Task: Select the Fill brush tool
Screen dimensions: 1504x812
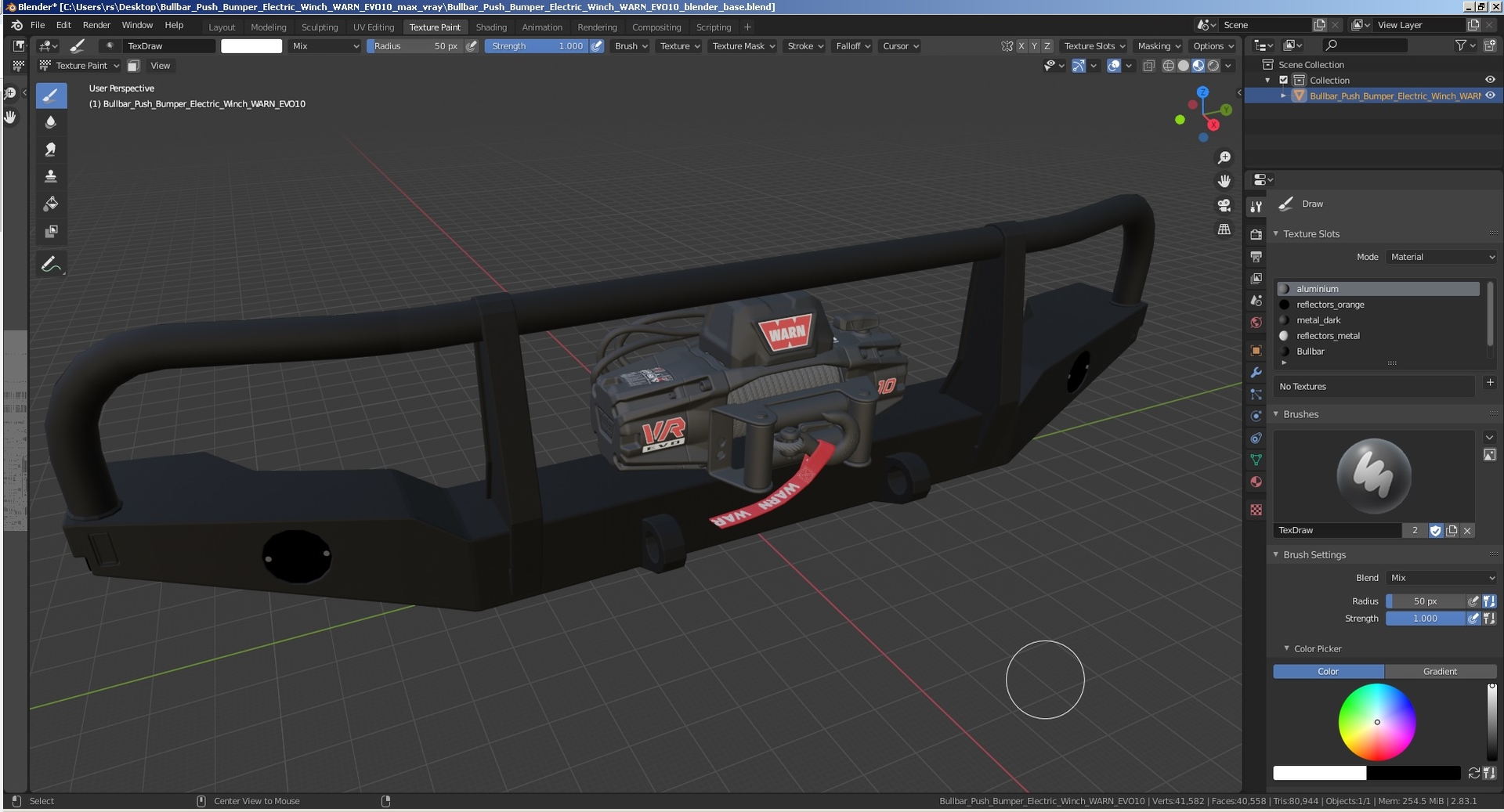Action: (x=52, y=204)
